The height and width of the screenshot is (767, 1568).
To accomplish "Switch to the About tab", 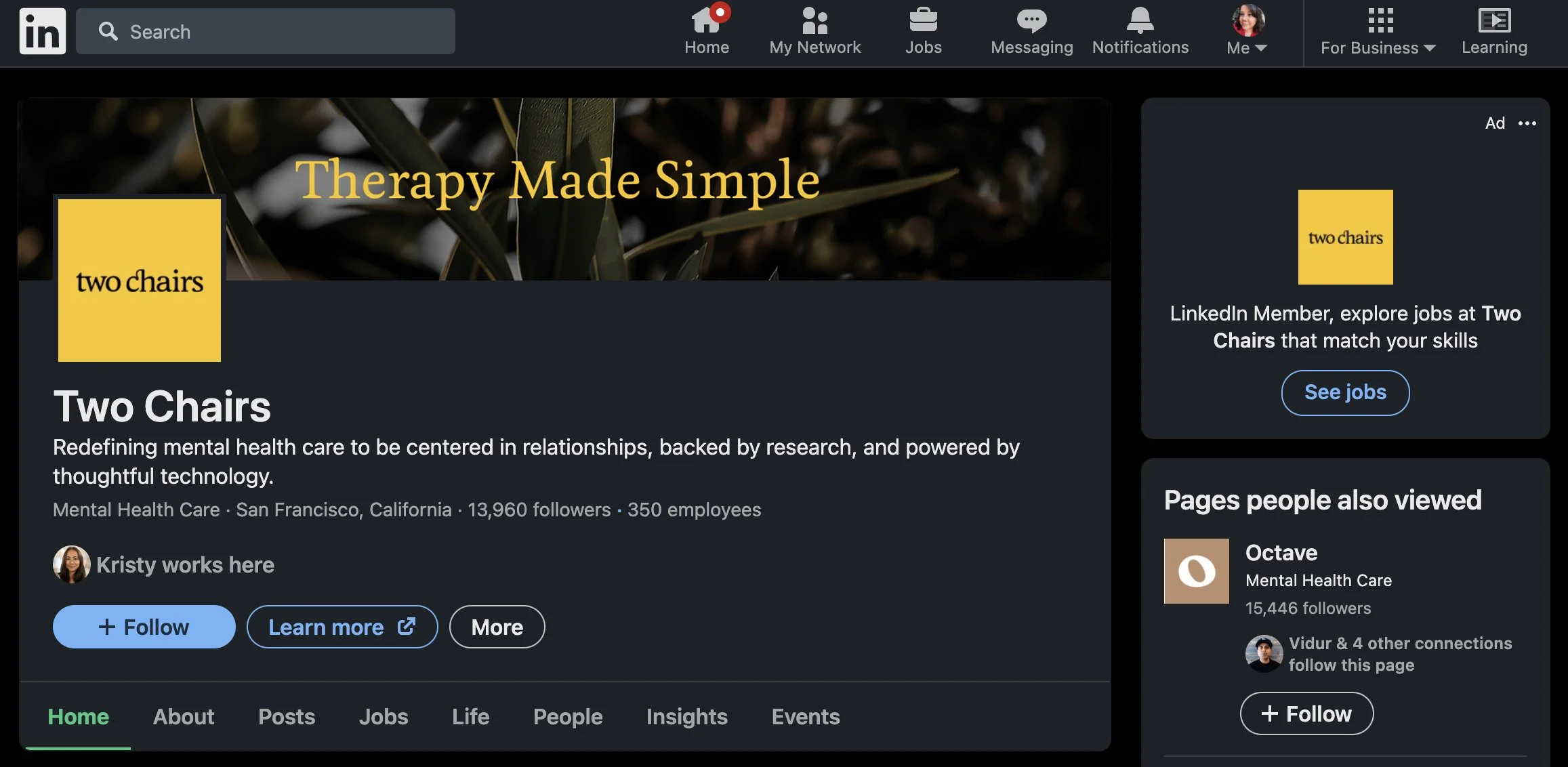I will tap(183, 717).
